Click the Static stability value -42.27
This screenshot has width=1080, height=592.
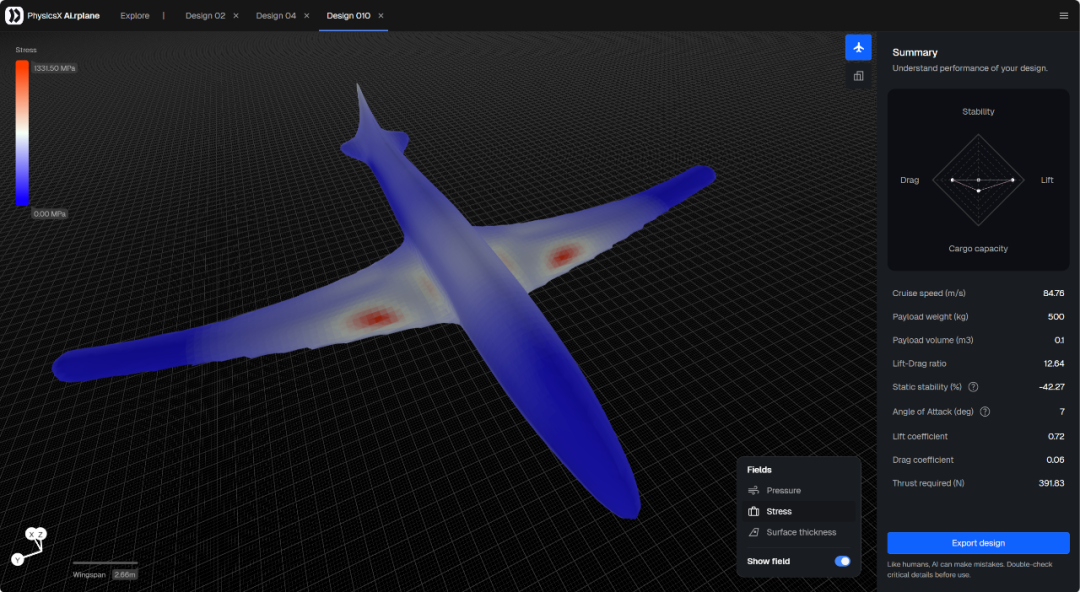click(1052, 387)
